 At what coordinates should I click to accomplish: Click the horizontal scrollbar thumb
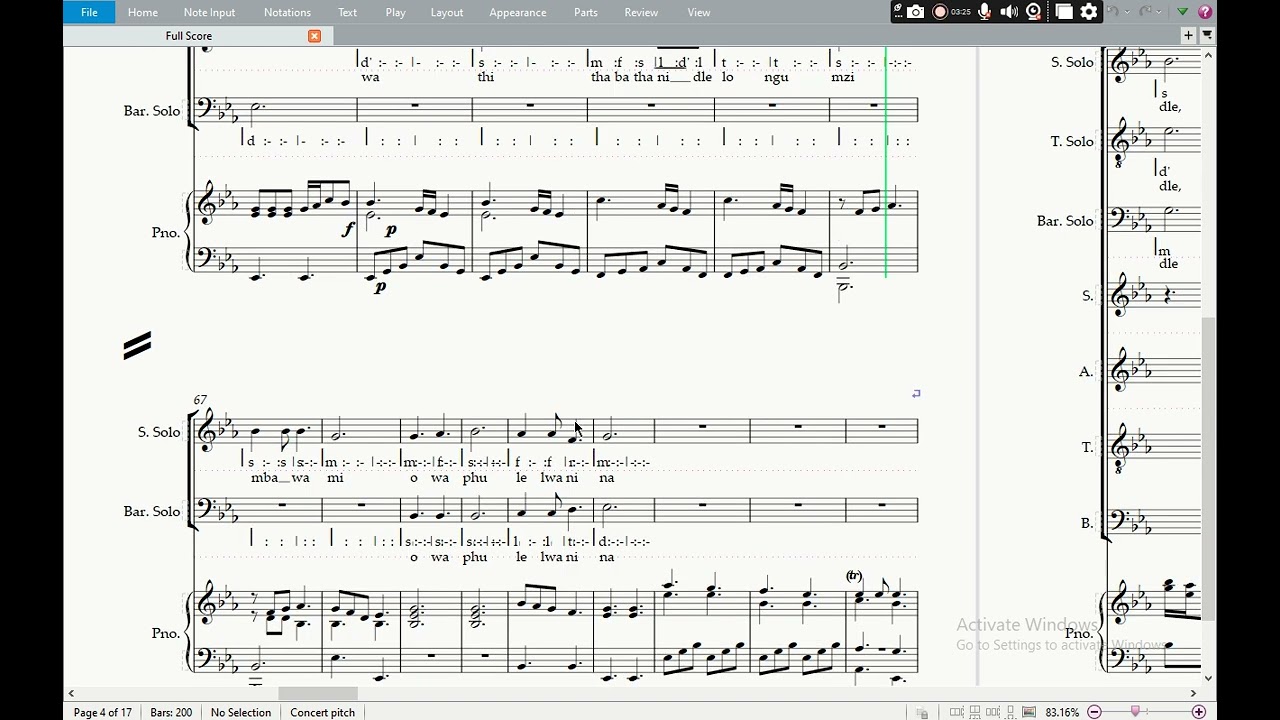click(x=317, y=693)
